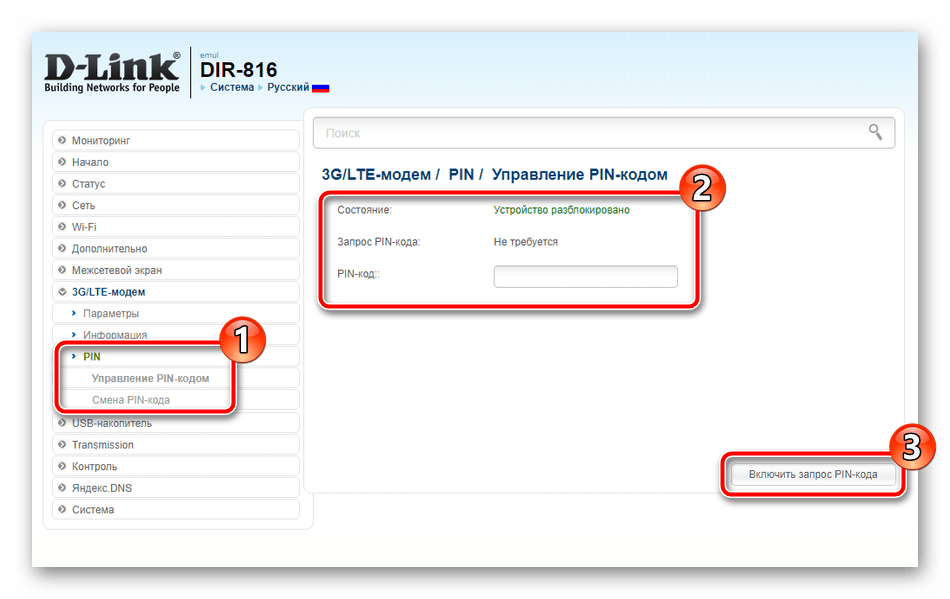Click 3G/LTE-модем in page breadcrumb
This screenshot has height=599, width=950.
[x=376, y=174]
